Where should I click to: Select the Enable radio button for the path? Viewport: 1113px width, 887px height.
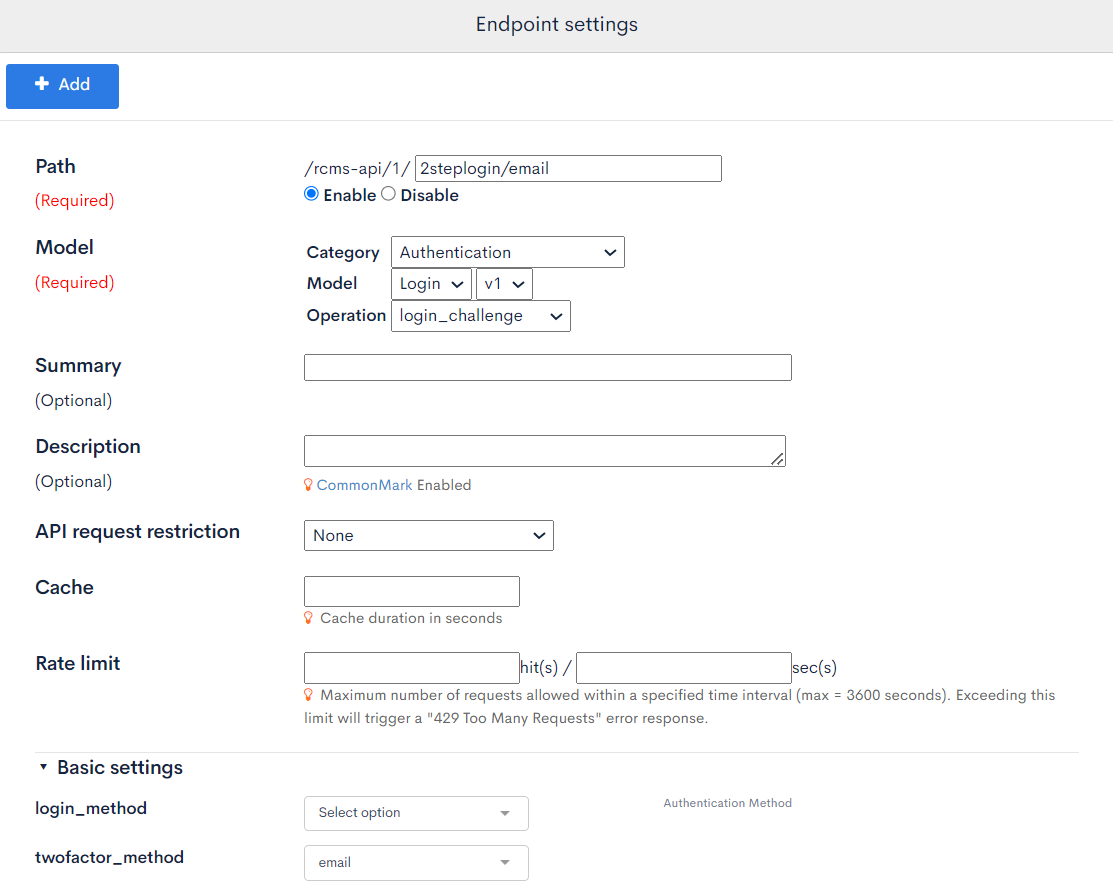click(311, 193)
